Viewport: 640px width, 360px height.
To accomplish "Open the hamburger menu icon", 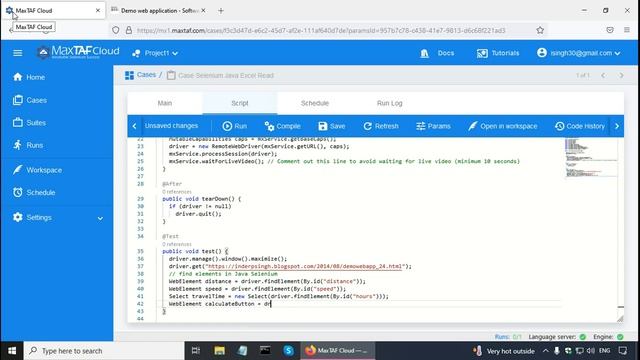I will pyautogui.click(x=18, y=53).
